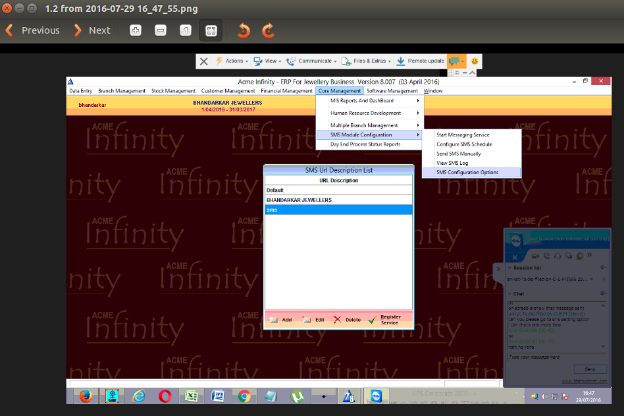Select Day End Process Status Reports
The image size is (624, 416).
(369, 144)
